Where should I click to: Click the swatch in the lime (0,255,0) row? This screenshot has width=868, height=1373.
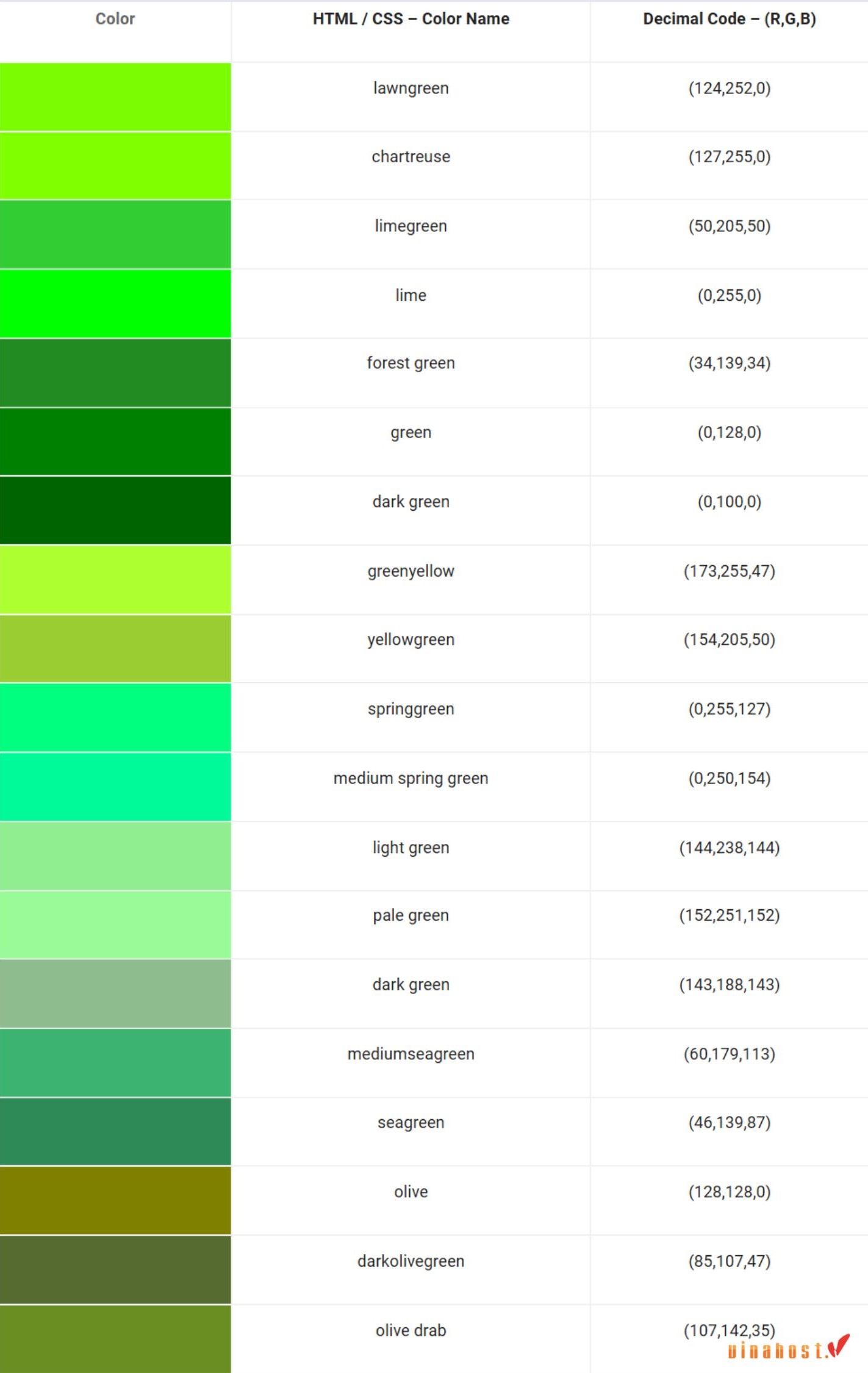(115, 303)
